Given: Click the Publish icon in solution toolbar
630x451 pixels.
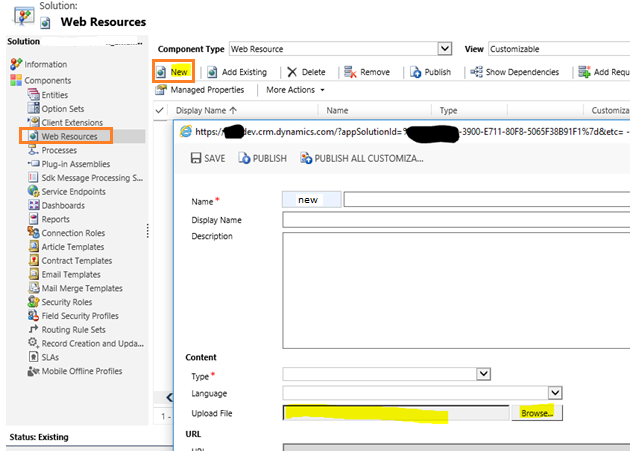Looking at the screenshot, I should coord(415,72).
